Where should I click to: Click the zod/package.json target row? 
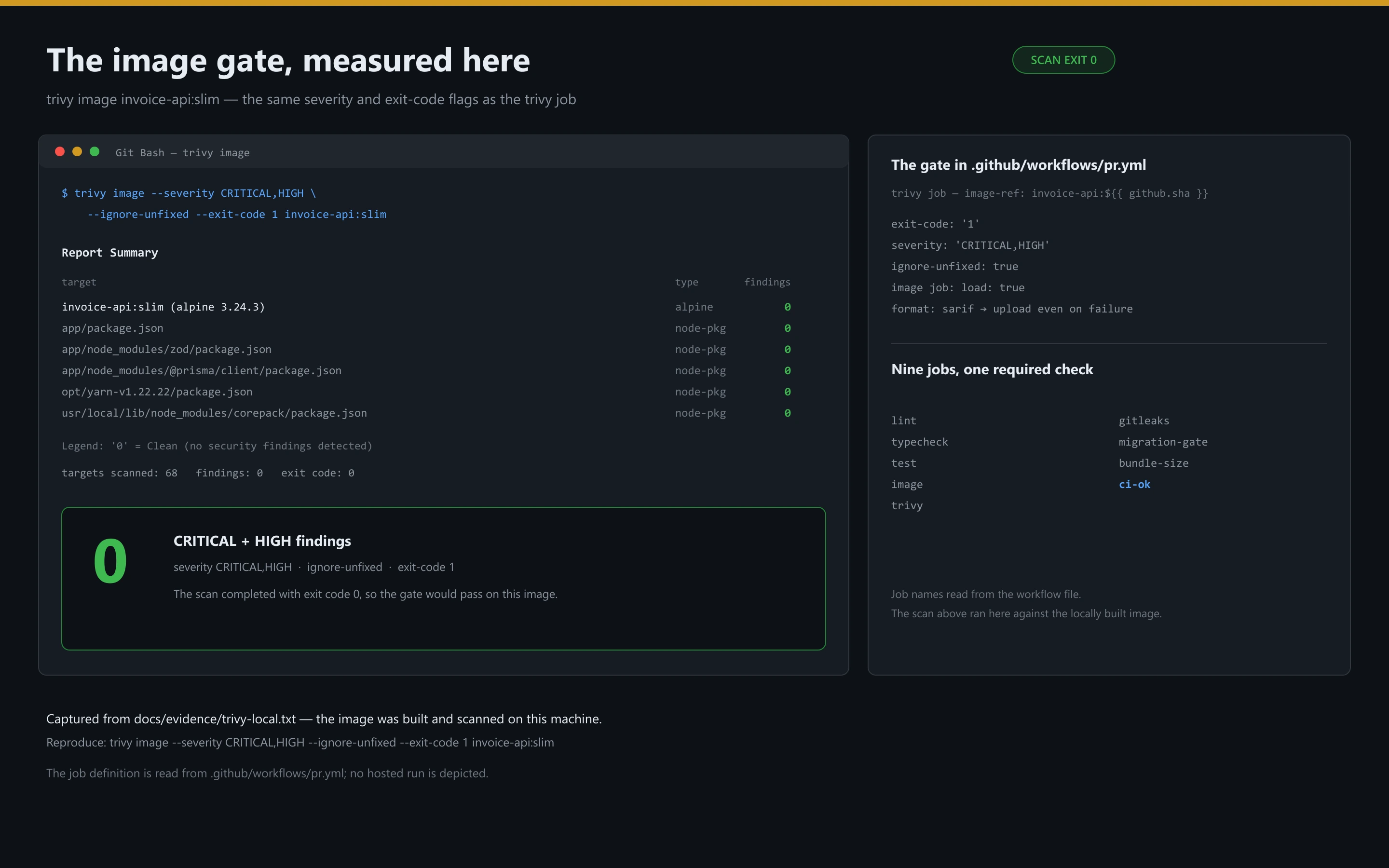(426, 350)
